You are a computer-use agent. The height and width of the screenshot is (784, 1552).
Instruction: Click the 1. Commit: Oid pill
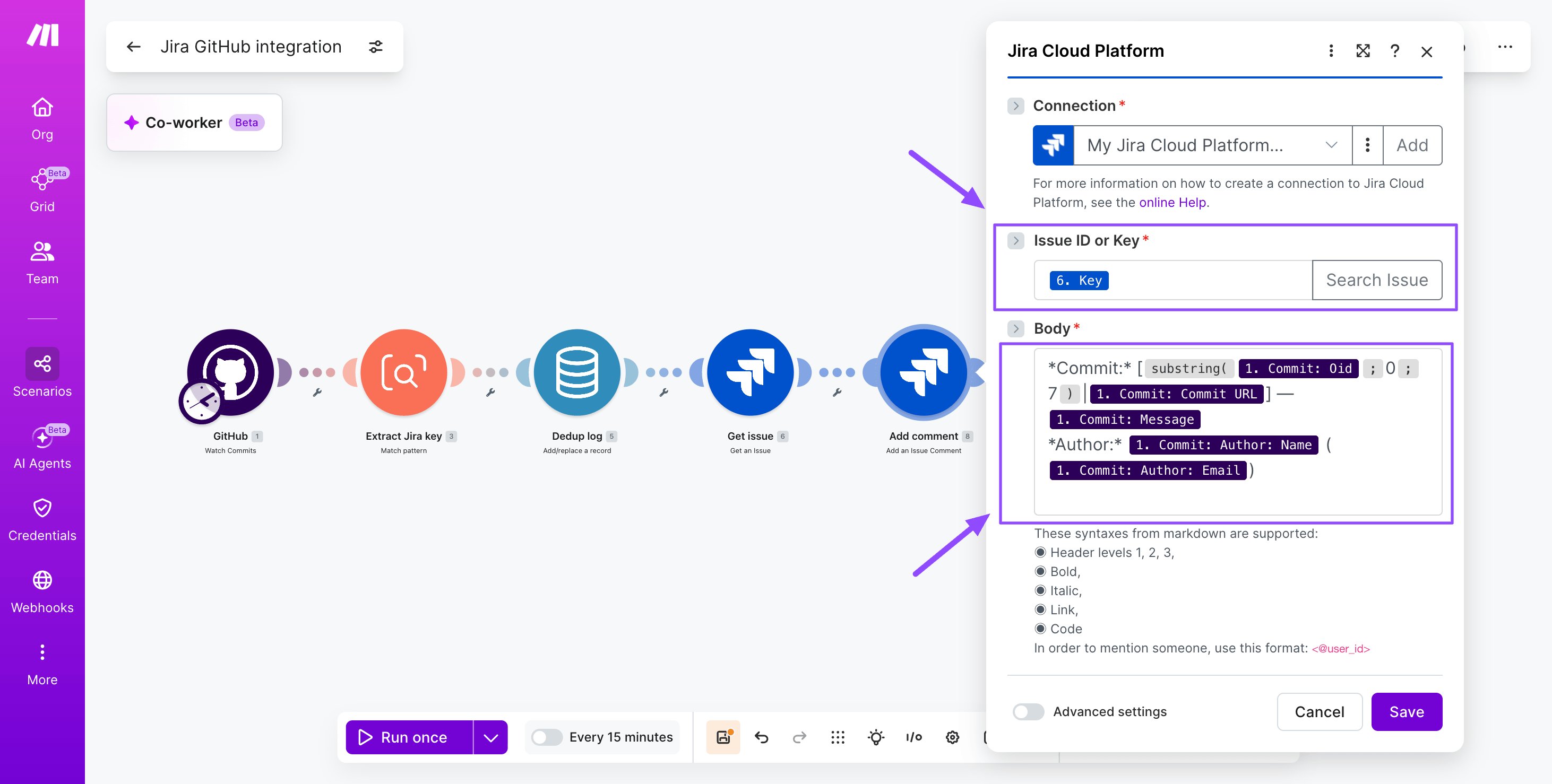click(1298, 368)
